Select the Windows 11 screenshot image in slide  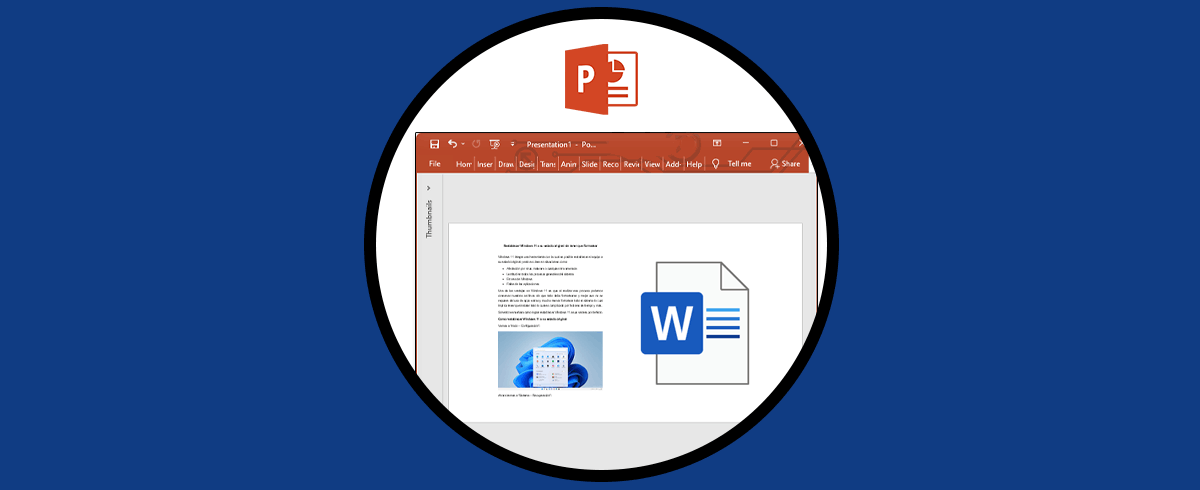pos(550,360)
